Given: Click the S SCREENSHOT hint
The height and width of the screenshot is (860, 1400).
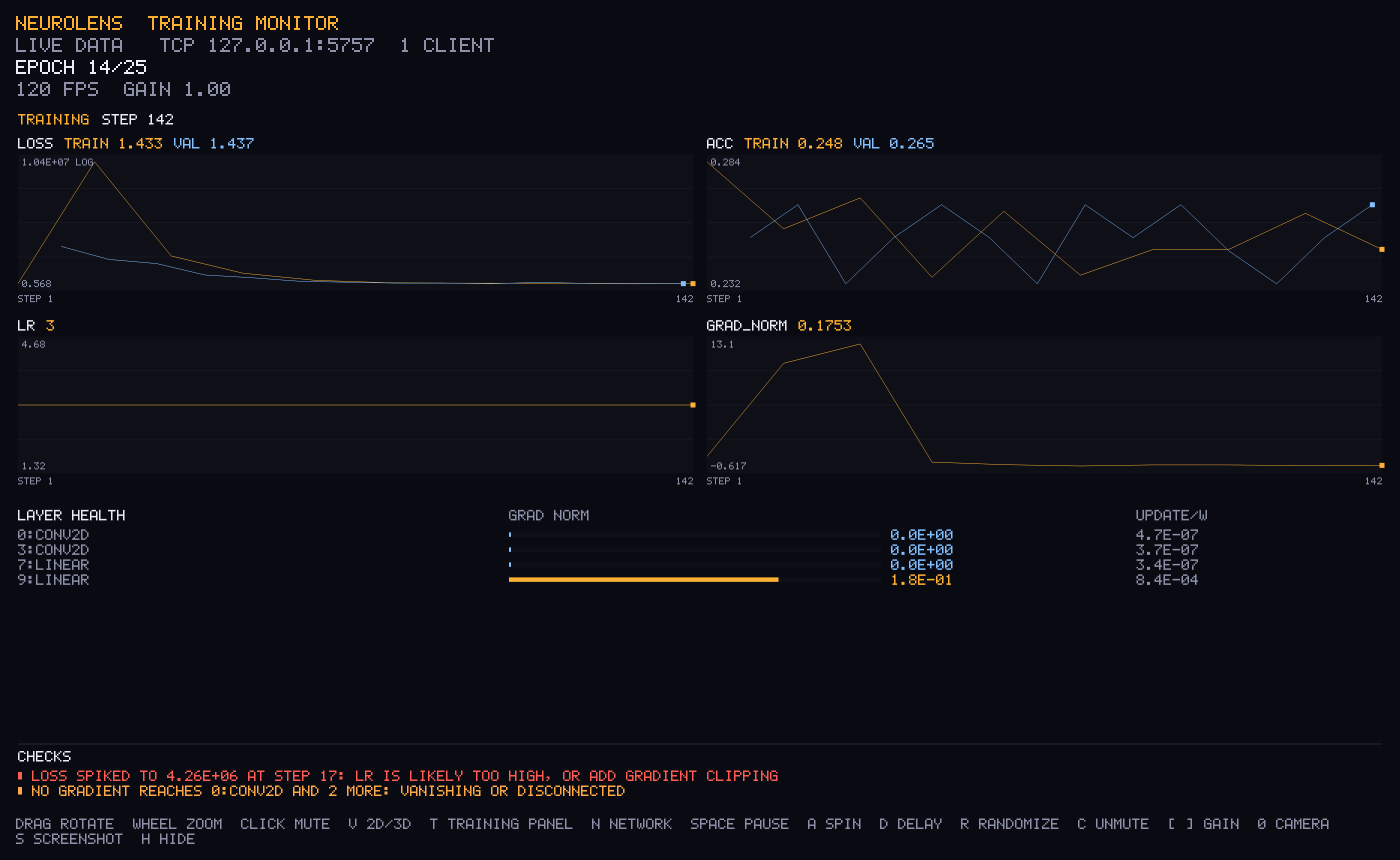Looking at the screenshot, I should [x=69, y=839].
